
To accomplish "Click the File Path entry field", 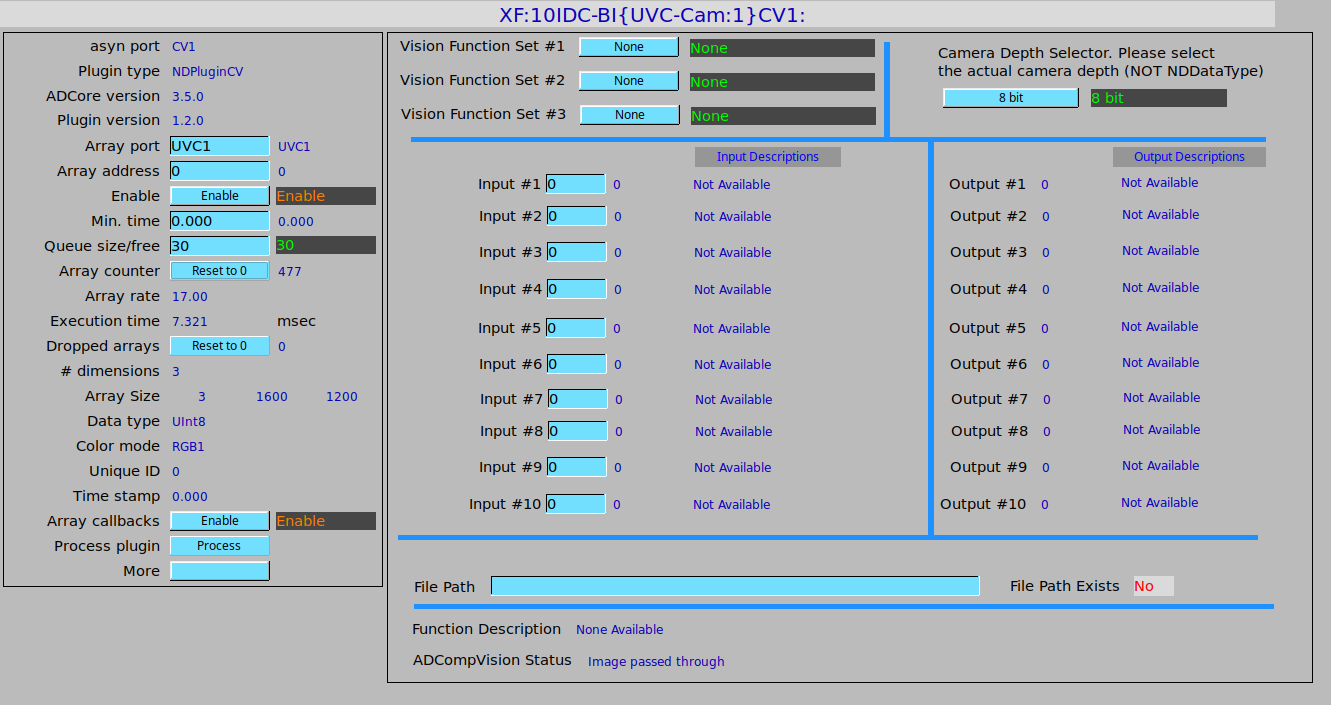I will [x=735, y=586].
